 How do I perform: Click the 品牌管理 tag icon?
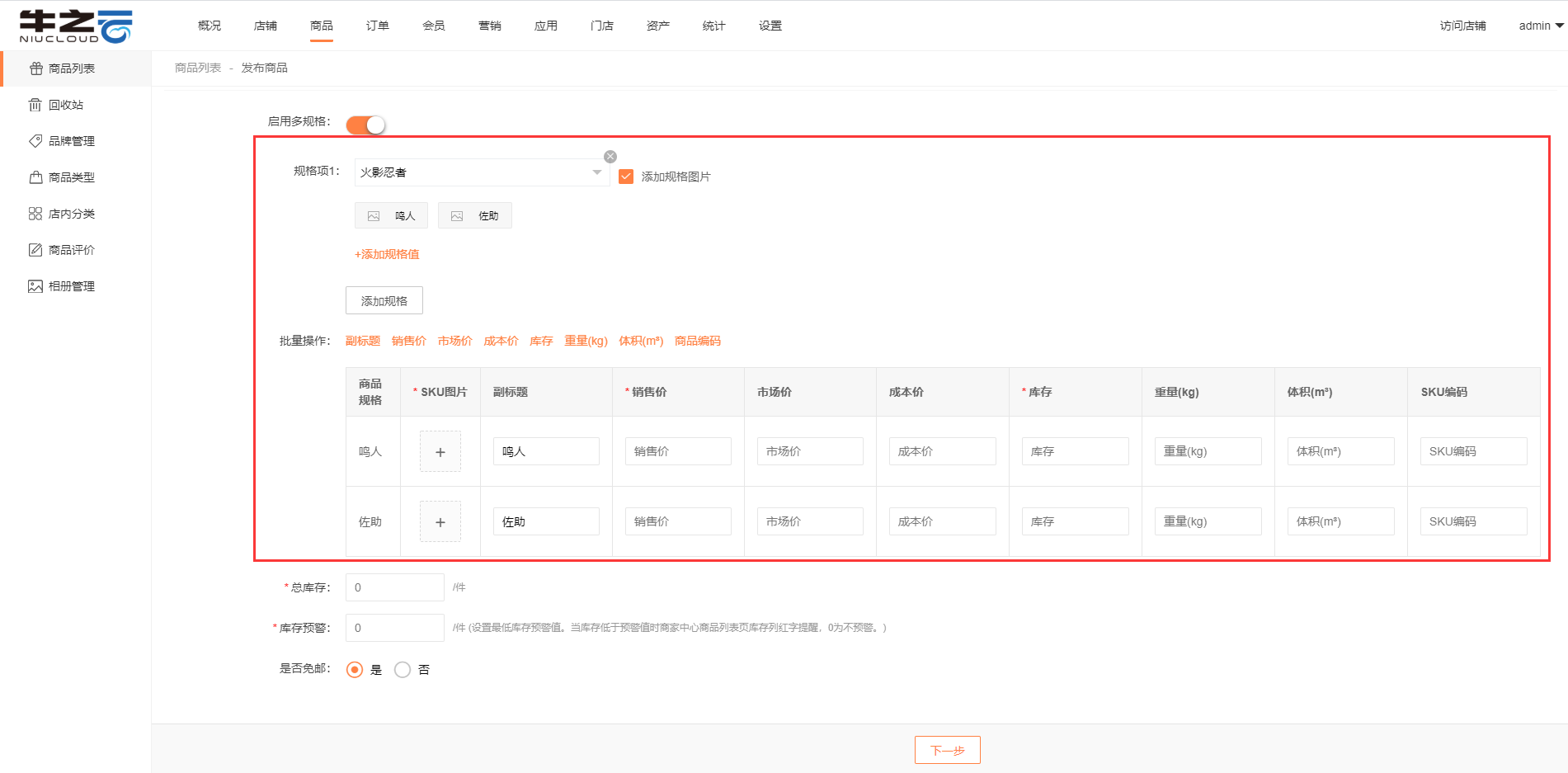click(35, 141)
